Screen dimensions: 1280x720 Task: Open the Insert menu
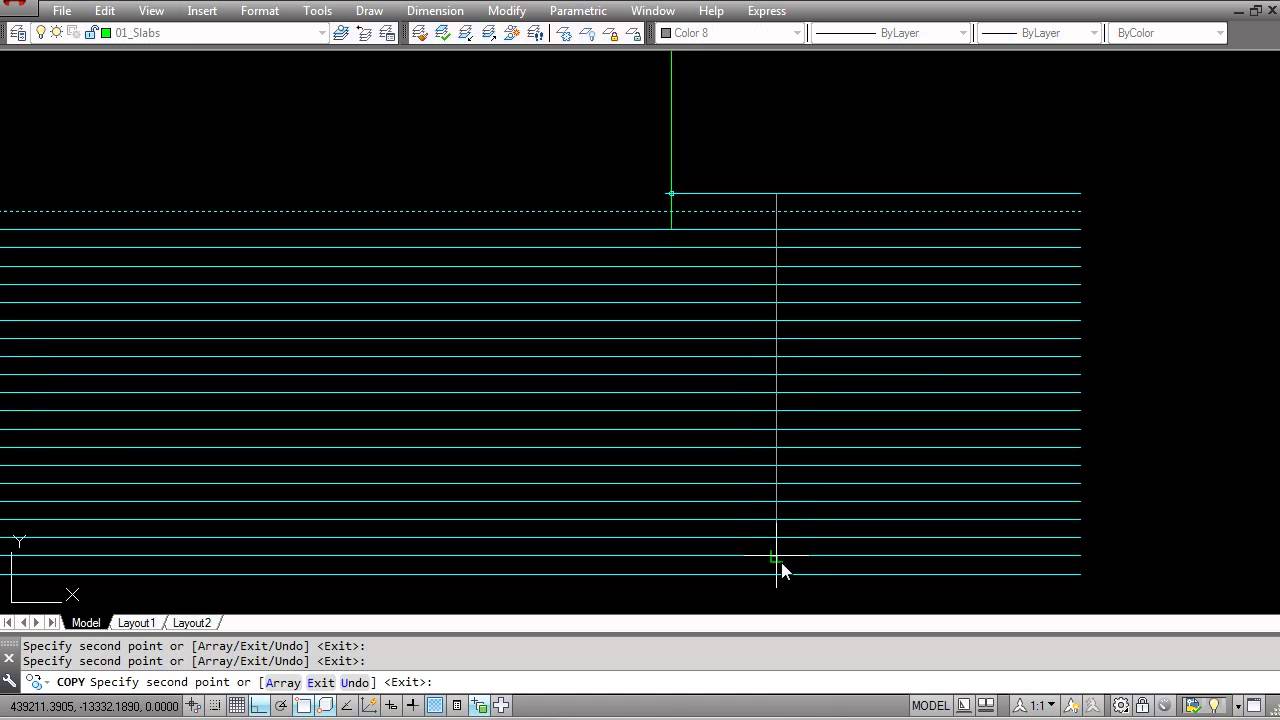(202, 11)
